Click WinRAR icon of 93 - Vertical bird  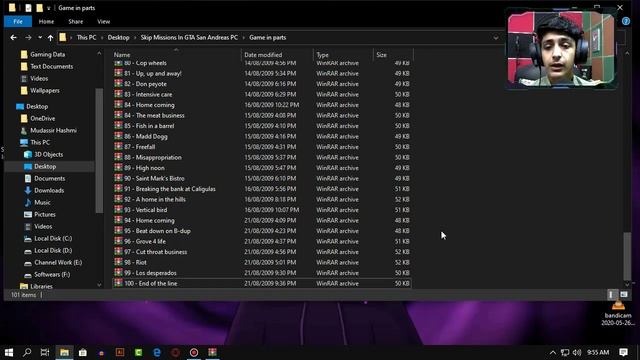click(x=118, y=209)
